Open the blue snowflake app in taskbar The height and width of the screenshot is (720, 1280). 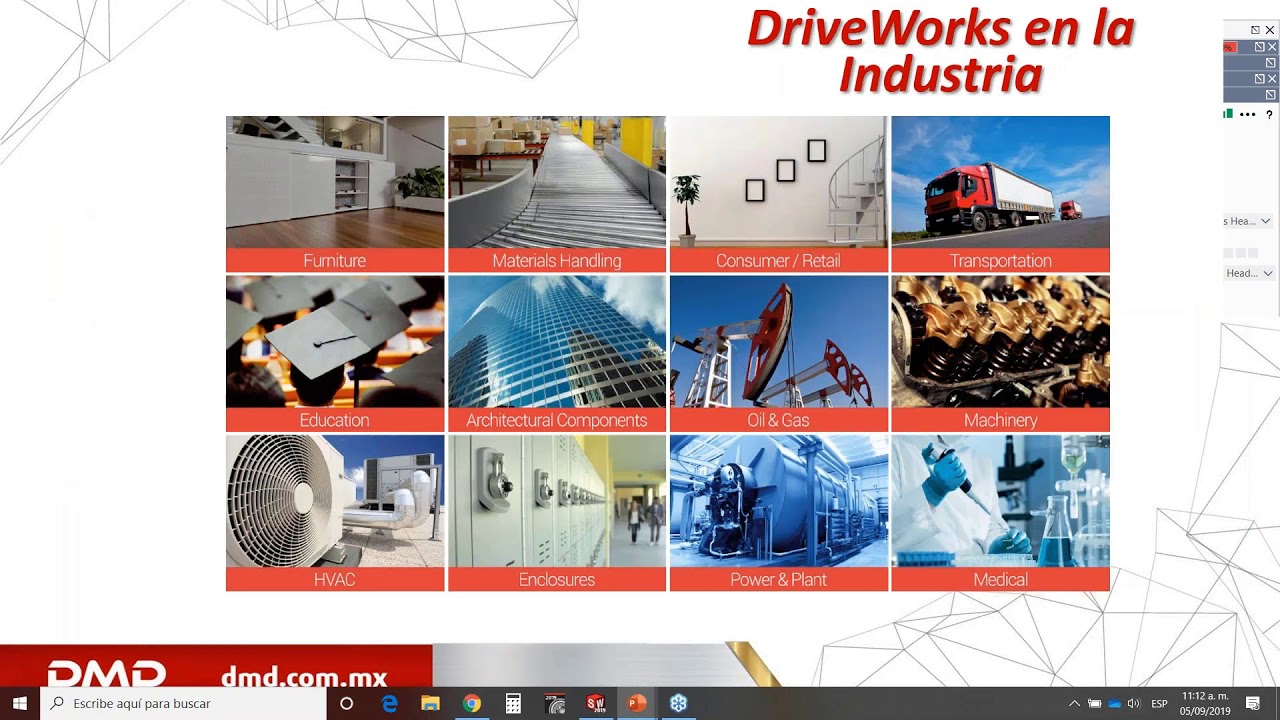(x=678, y=703)
